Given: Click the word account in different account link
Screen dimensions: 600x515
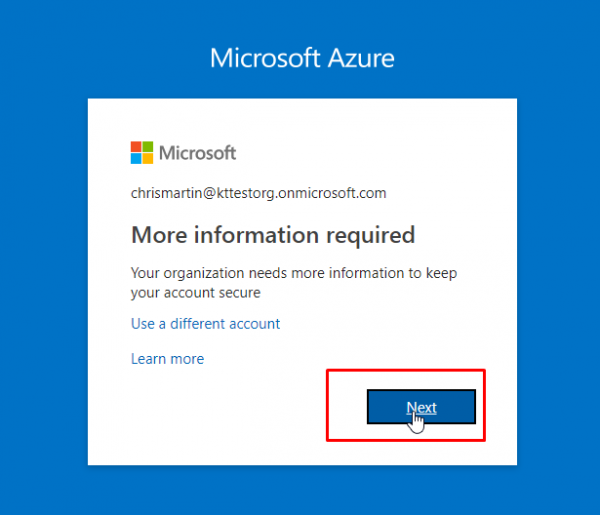Looking at the screenshot, I should click(x=255, y=324).
